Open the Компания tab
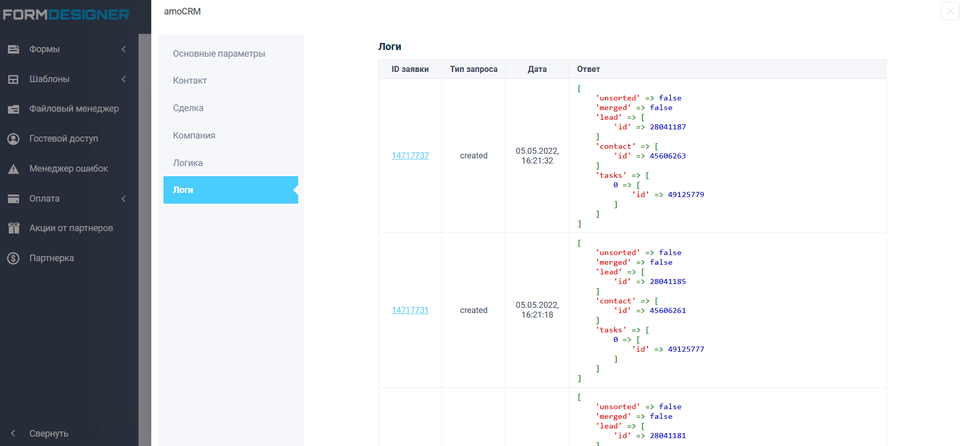Viewport: 960px width, 446px height. click(x=194, y=135)
